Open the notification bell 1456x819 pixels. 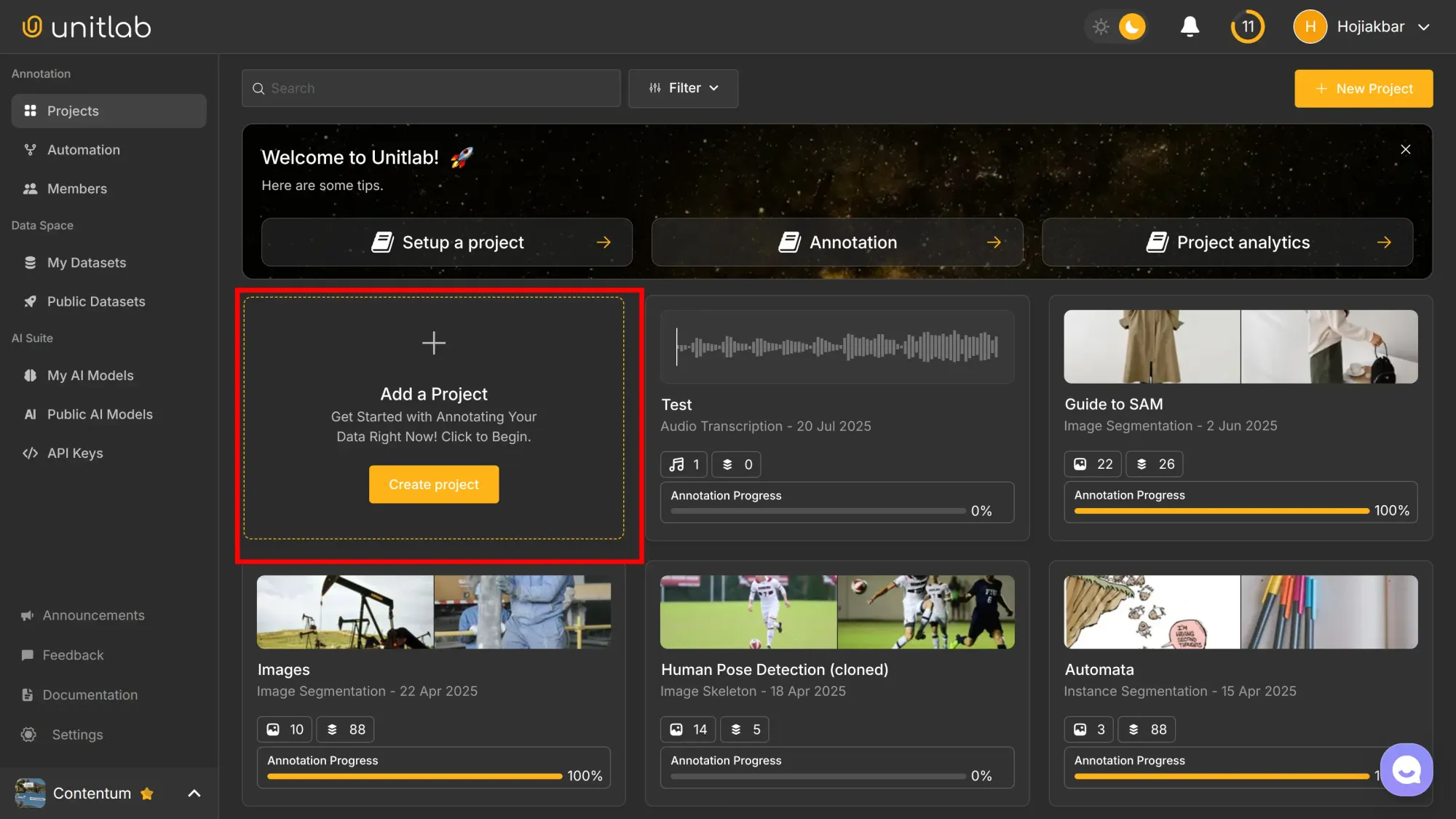coord(1189,26)
